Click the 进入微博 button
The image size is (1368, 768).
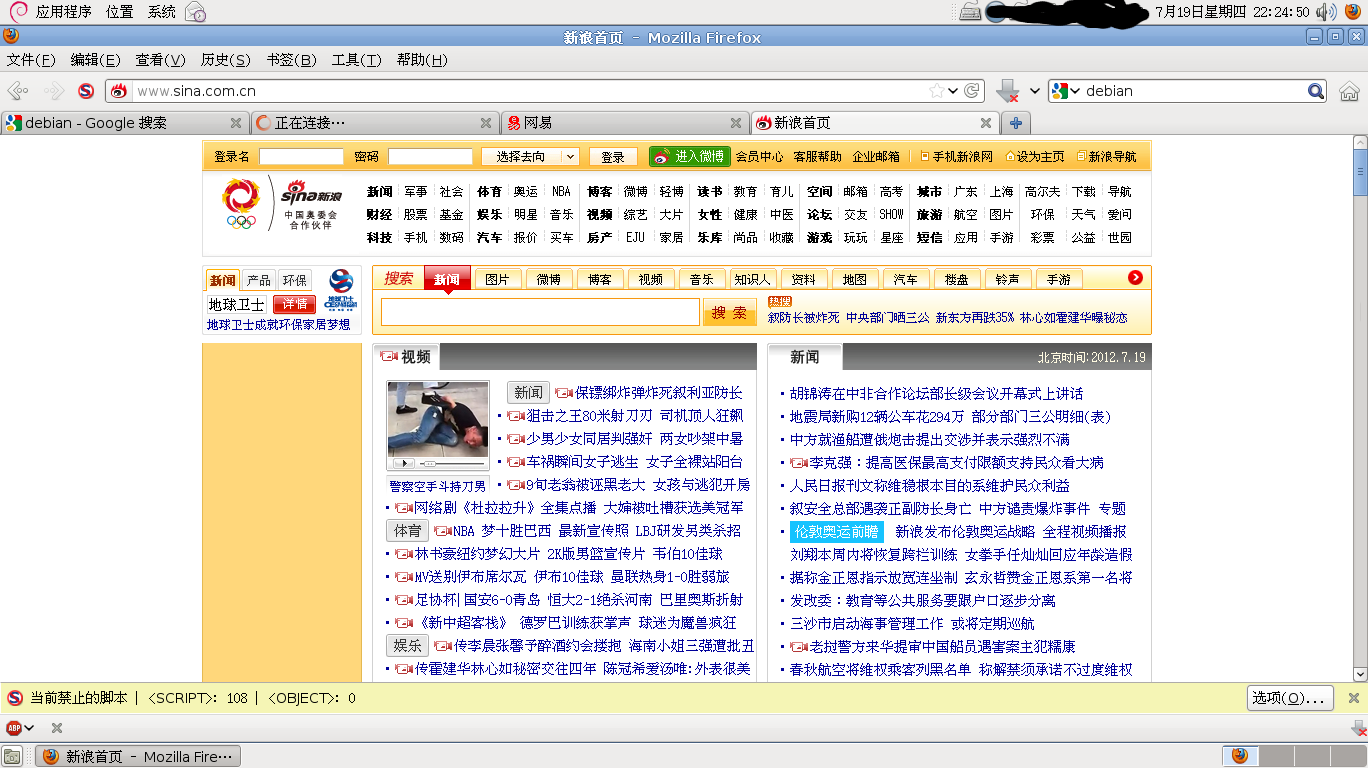point(690,157)
